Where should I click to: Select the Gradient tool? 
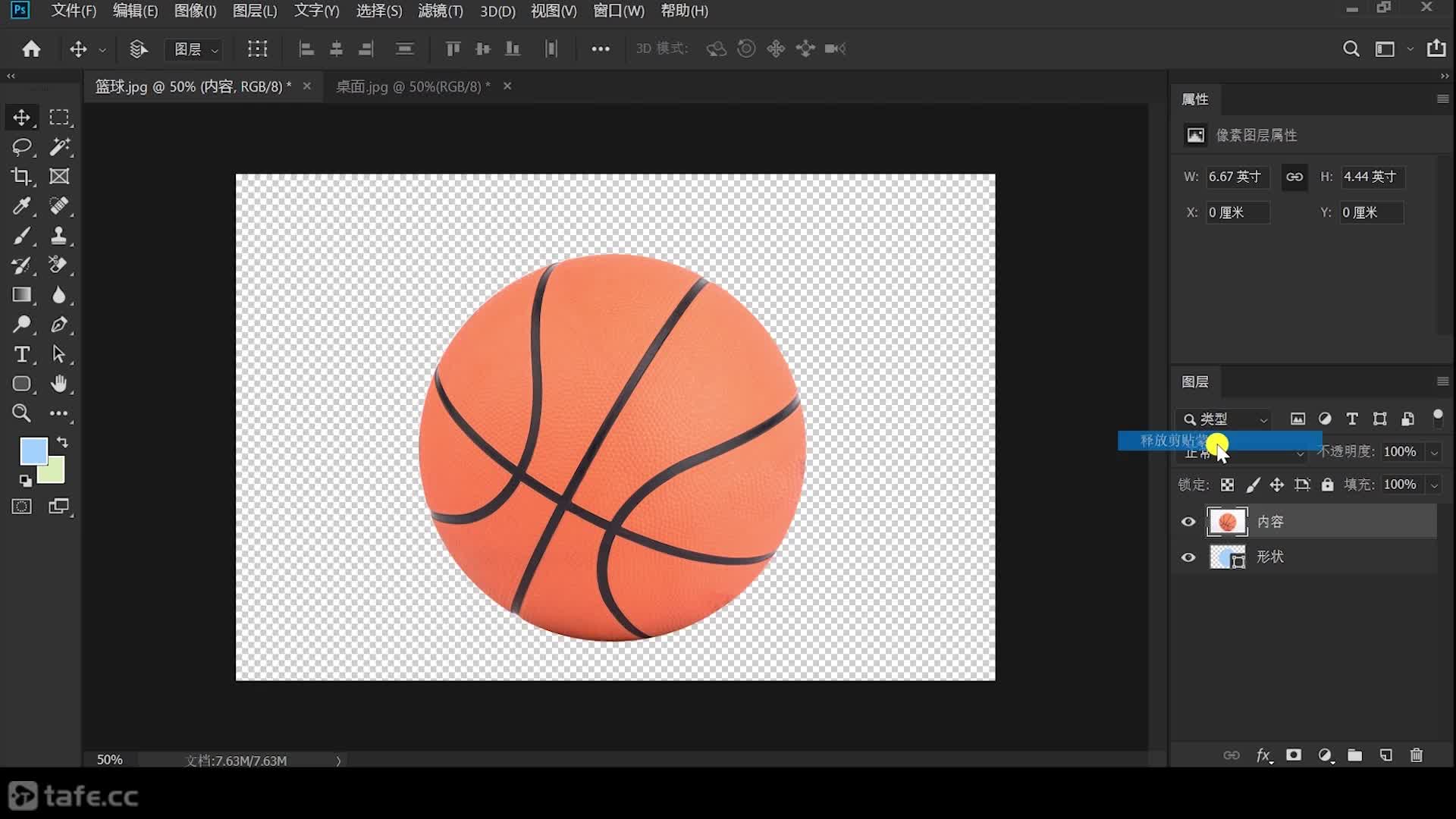coord(21,295)
